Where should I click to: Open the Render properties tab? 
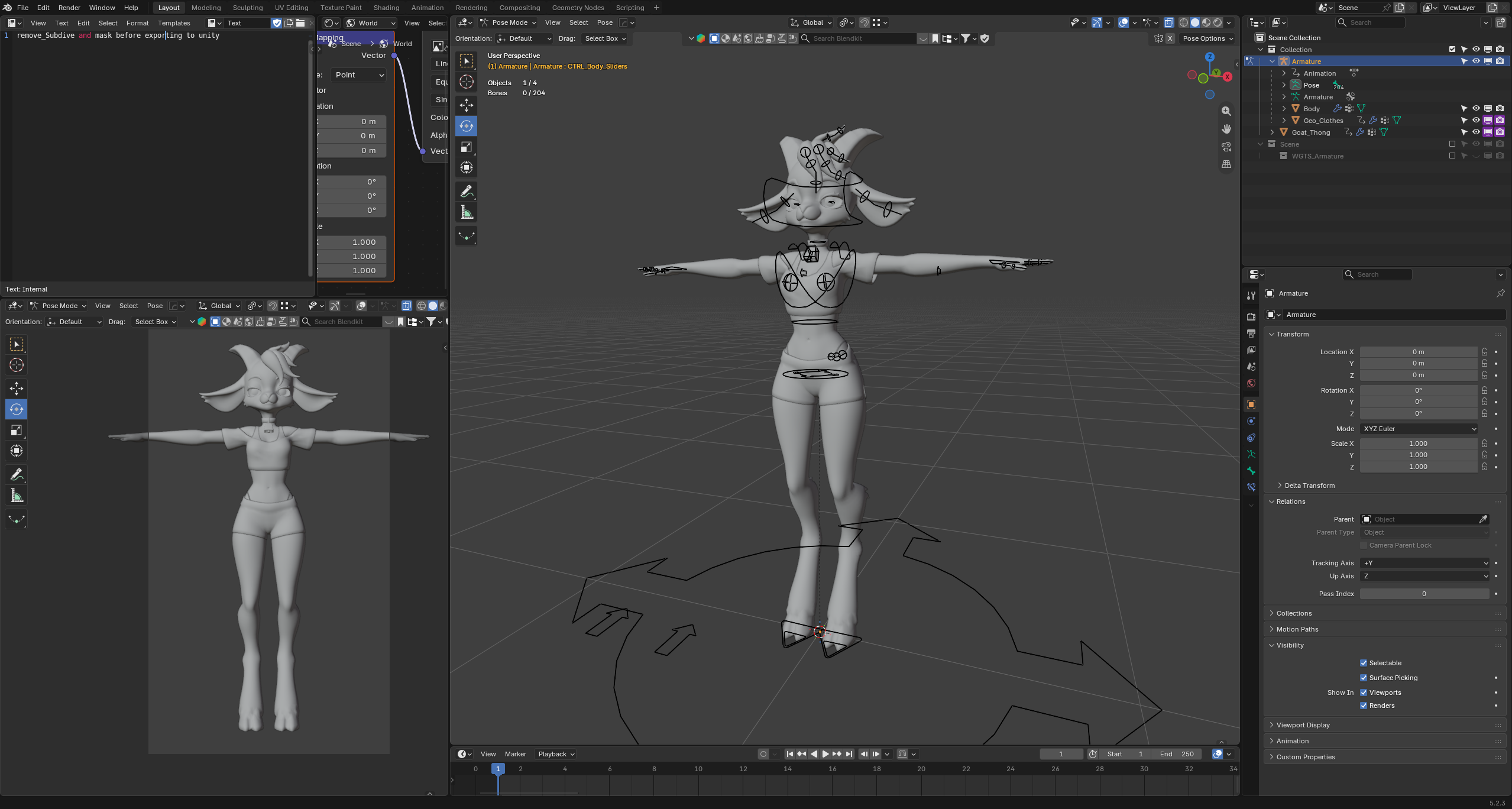1251,317
